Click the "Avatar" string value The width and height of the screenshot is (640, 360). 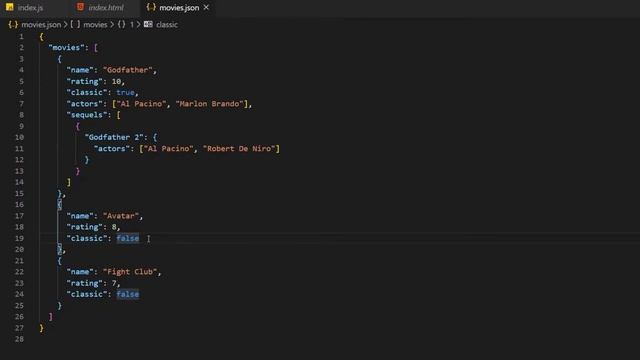pyautogui.click(x=121, y=216)
